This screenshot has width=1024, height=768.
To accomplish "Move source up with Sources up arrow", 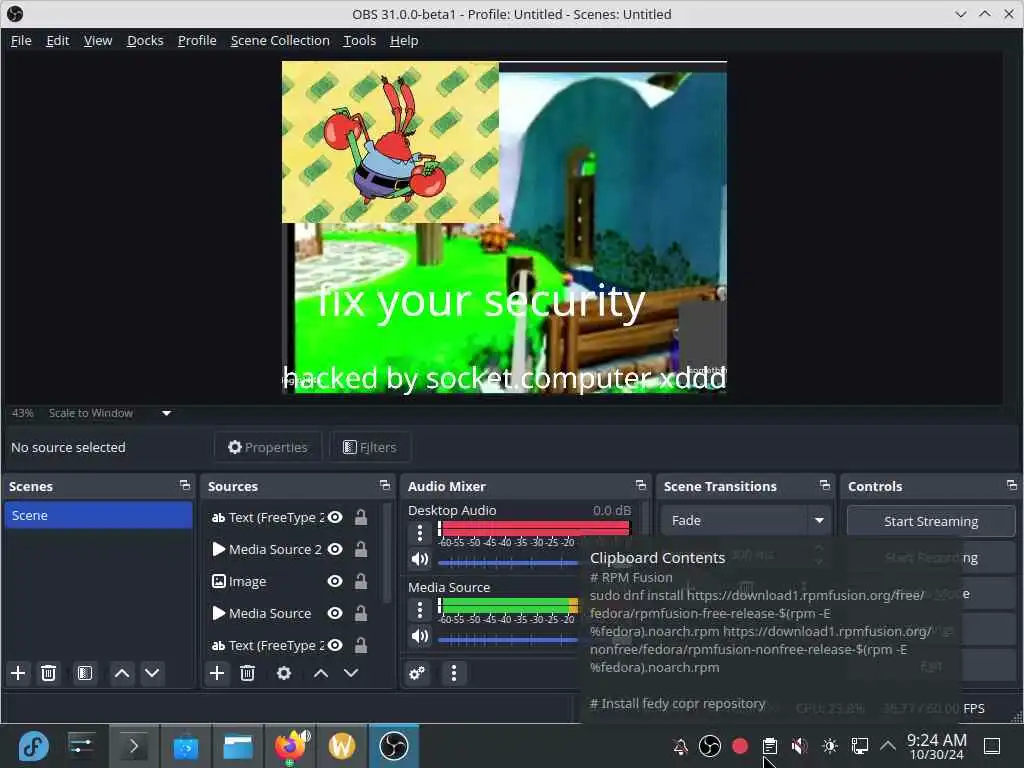I will (x=321, y=673).
